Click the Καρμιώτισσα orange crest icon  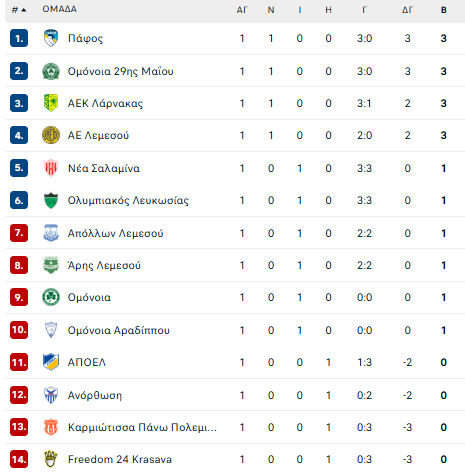tap(51, 427)
